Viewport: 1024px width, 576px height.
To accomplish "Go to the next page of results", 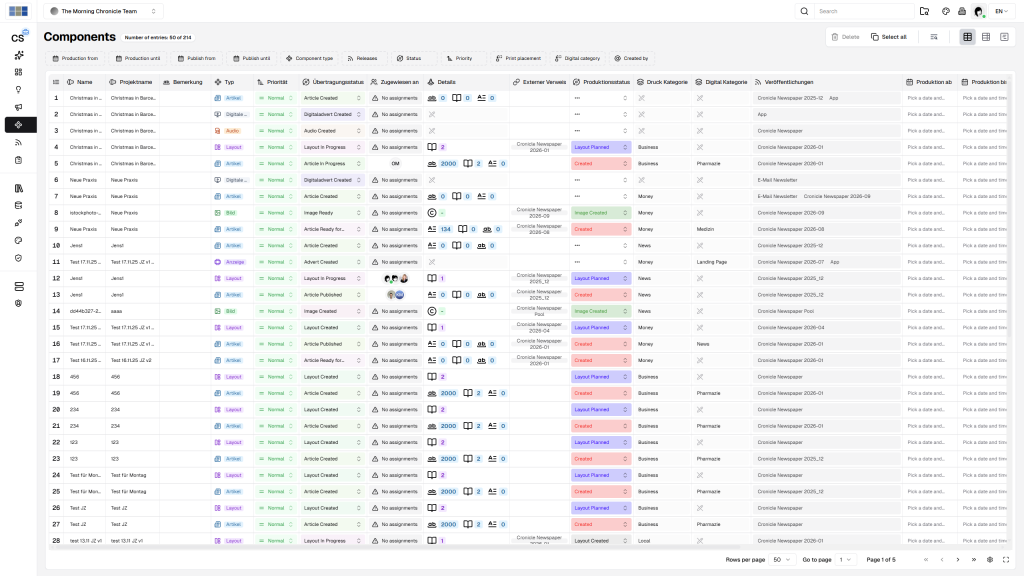I will 958,559.
